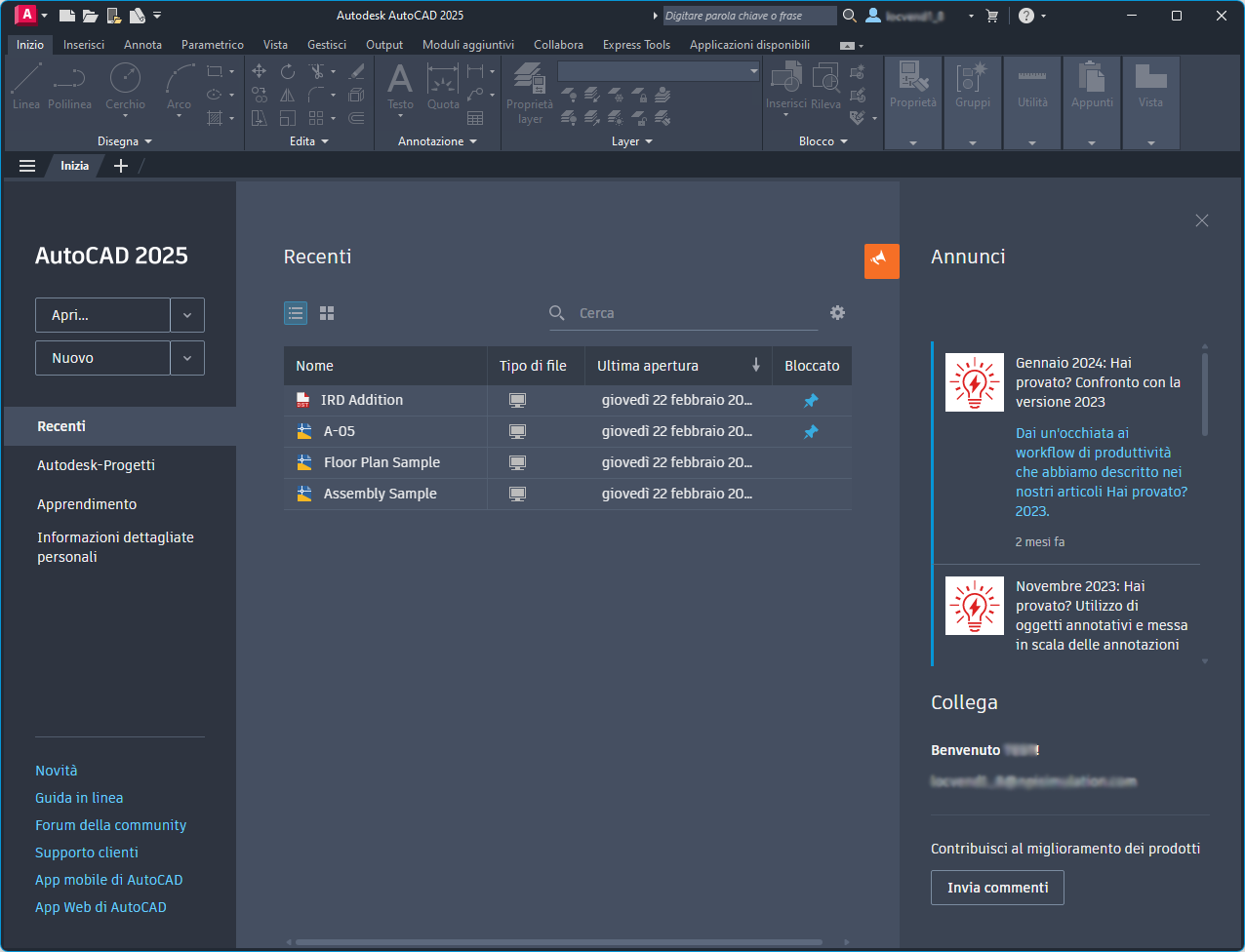Image resolution: width=1245 pixels, height=952 pixels.
Task: Unpin the IRD Addition file
Action: point(811,400)
